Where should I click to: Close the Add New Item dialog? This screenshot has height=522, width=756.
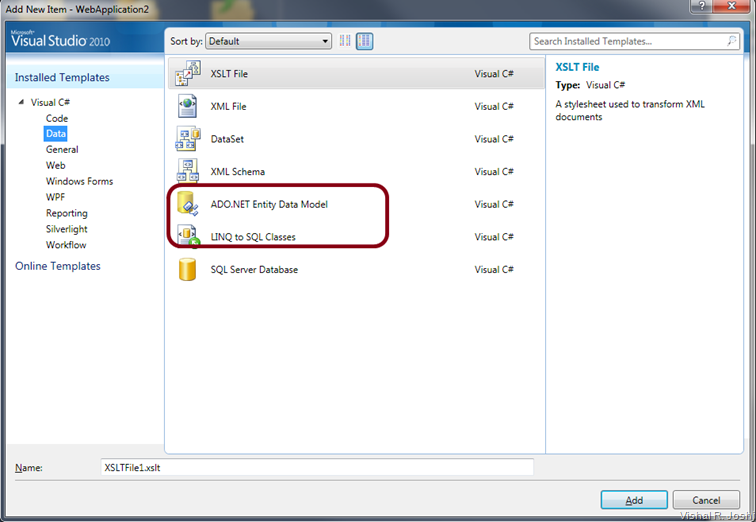[731, 6]
